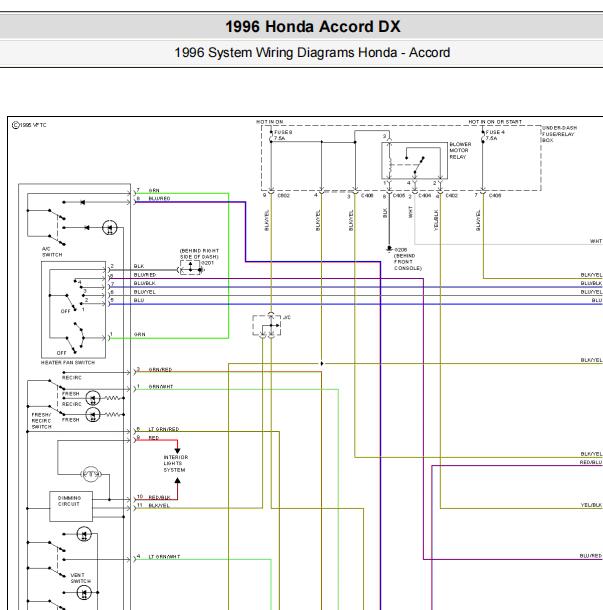Click the Interior Lights System label
The width and height of the screenshot is (603, 610).
point(175,464)
